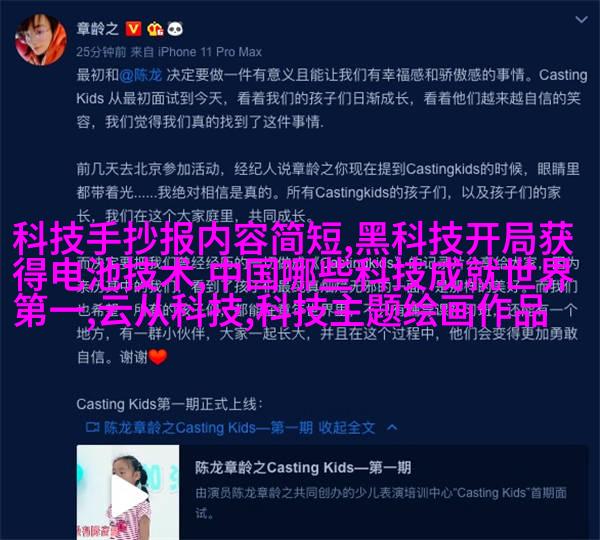Open the 章龄之 username link

pyautogui.click(x=98, y=29)
